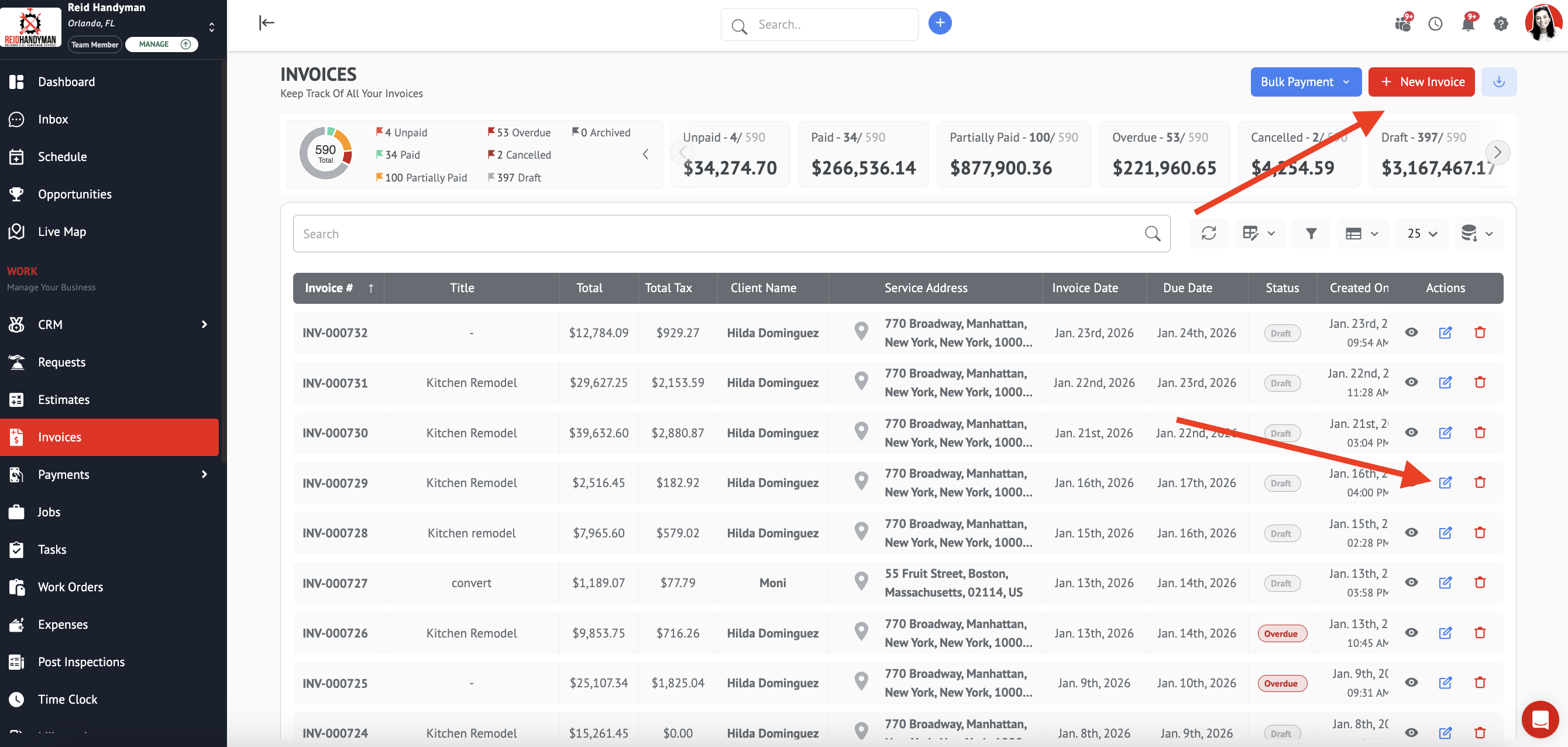Click the MANAGE button under company name
This screenshot has width=1568, height=747.
pos(161,44)
